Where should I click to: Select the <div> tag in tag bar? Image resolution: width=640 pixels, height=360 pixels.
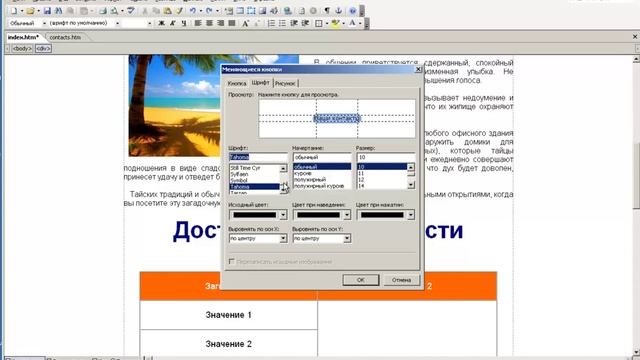pos(43,49)
